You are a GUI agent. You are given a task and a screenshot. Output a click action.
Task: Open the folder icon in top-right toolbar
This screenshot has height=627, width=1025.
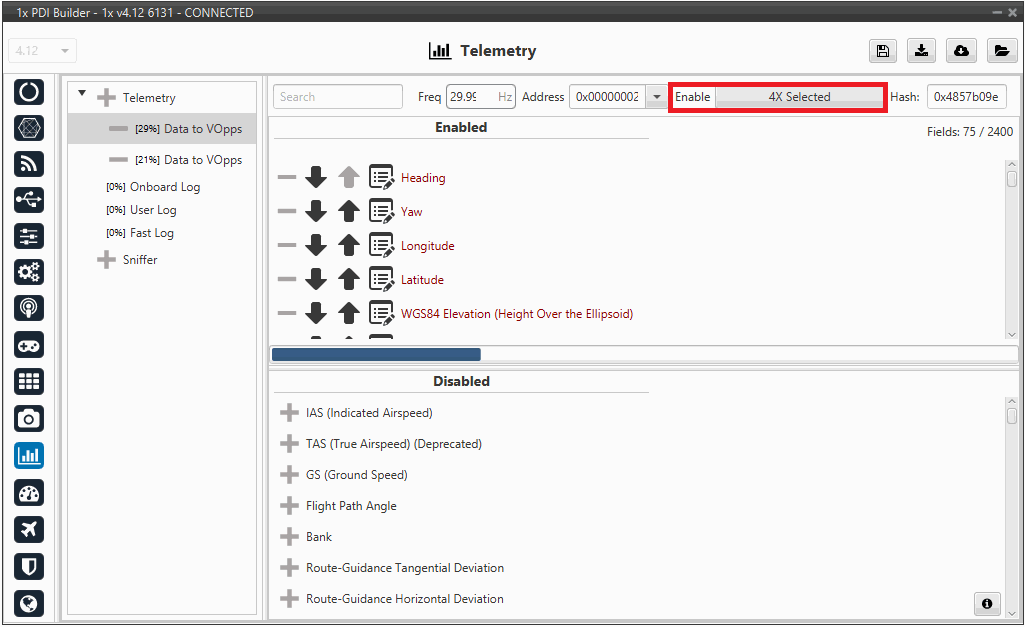tap(1000, 51)
